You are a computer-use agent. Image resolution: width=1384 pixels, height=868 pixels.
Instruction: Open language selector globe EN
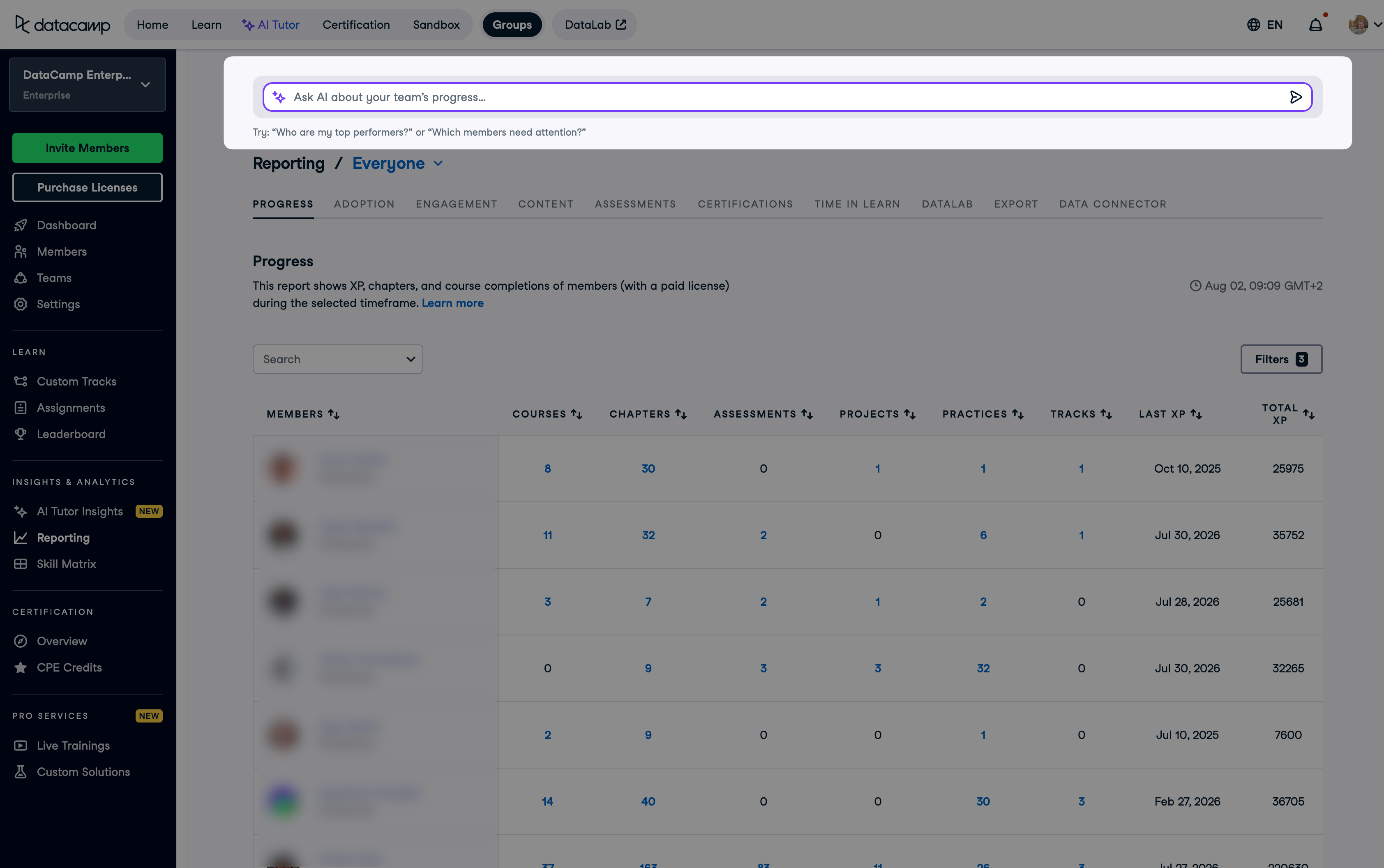[1264, 25]
